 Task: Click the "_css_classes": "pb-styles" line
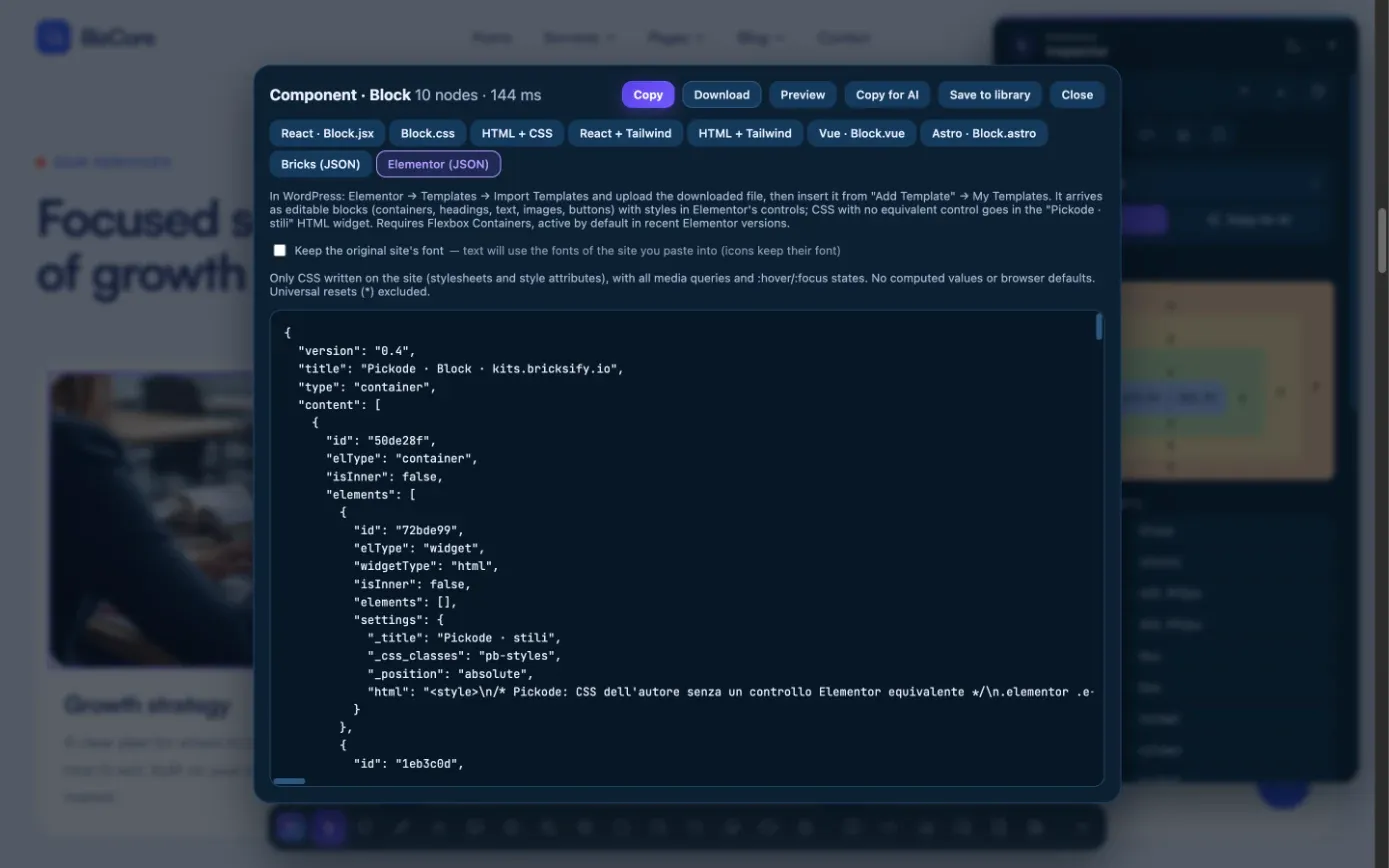coord(465,656)
